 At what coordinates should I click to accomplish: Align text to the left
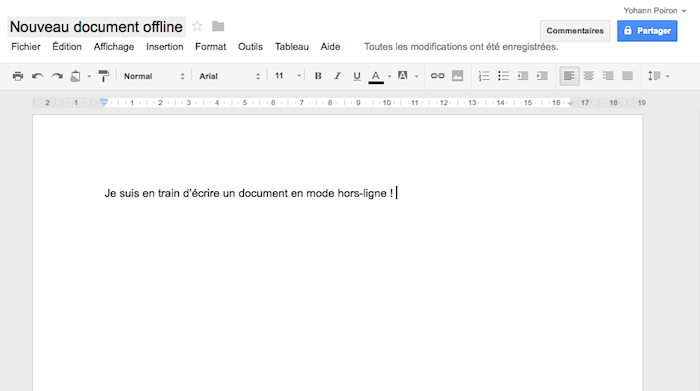pos(569,76)
